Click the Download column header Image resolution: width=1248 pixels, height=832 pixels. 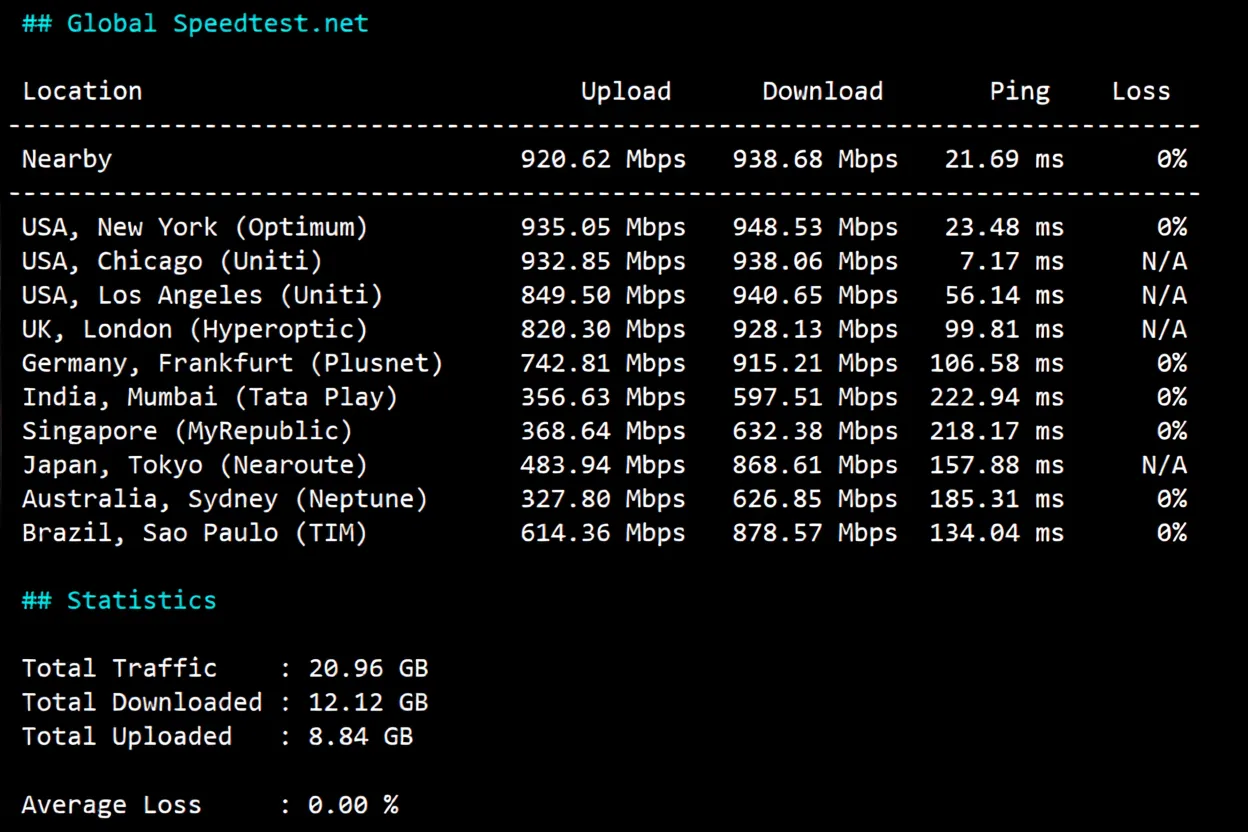click(x=822, y=91)
